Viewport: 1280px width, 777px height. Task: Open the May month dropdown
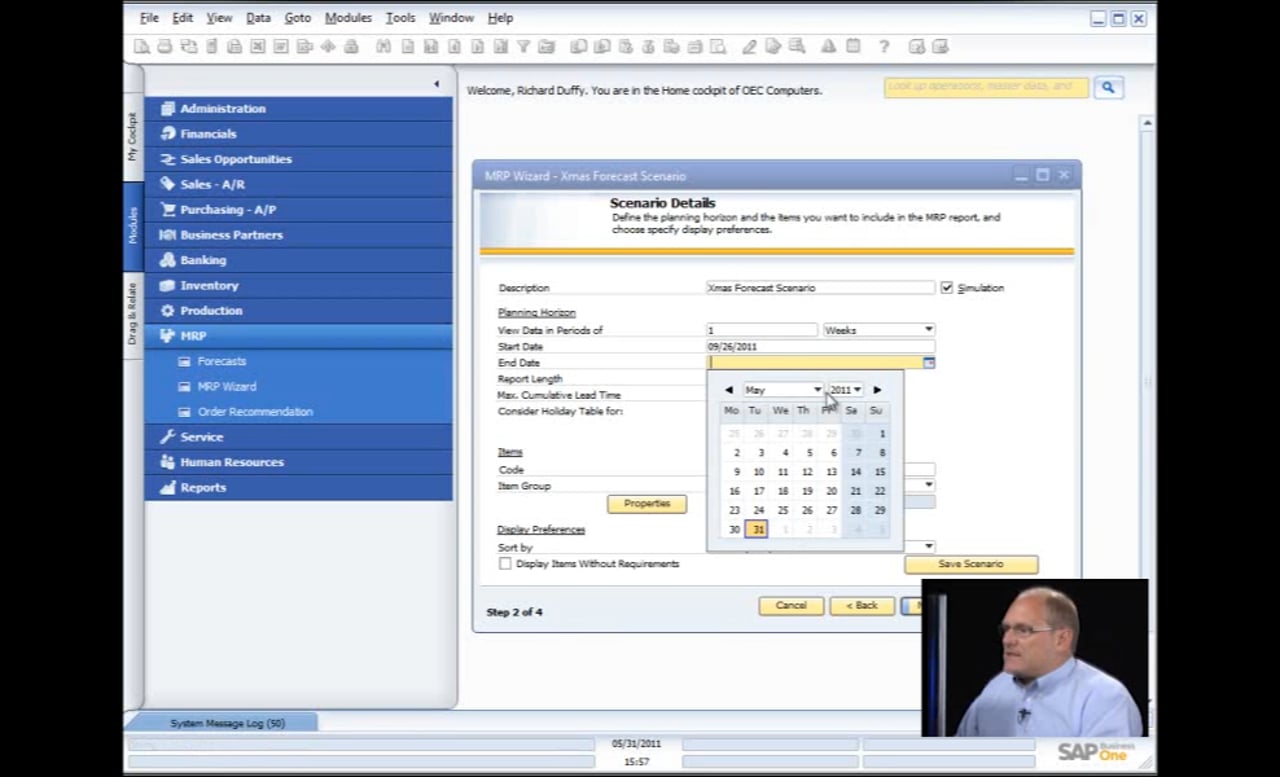[782, 390]
